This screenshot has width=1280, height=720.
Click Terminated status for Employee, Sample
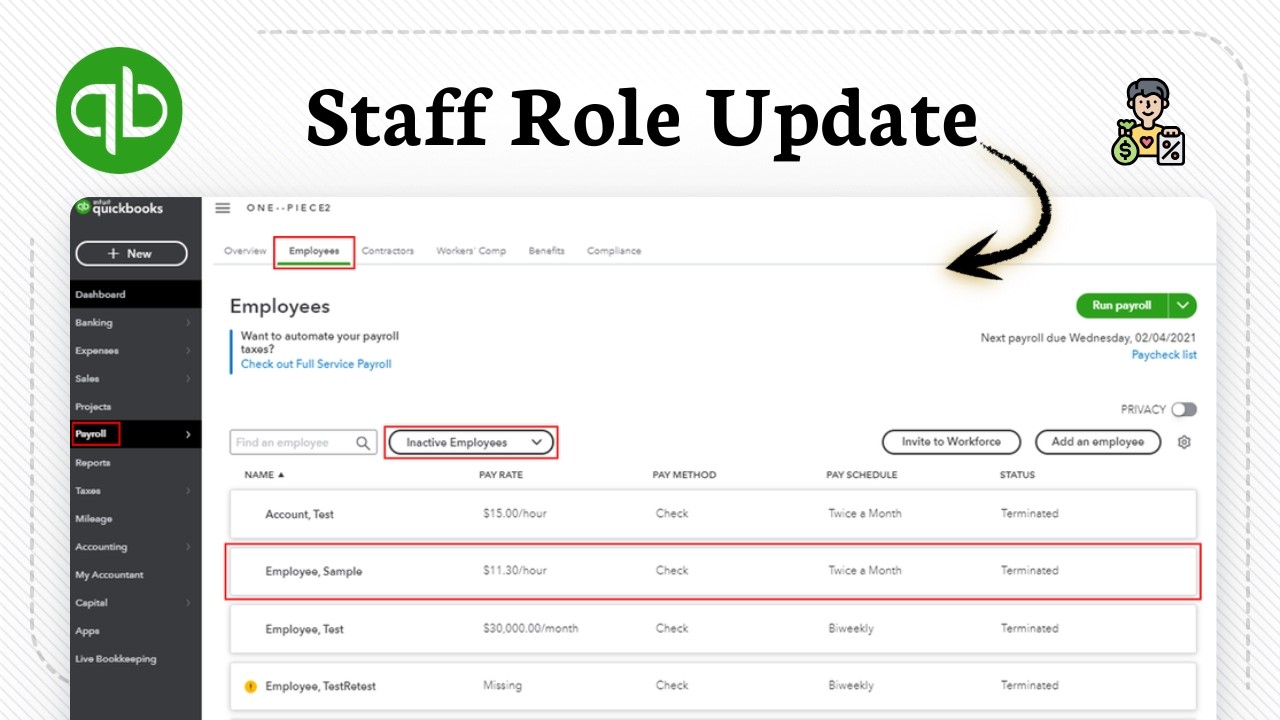point(1029,571)
